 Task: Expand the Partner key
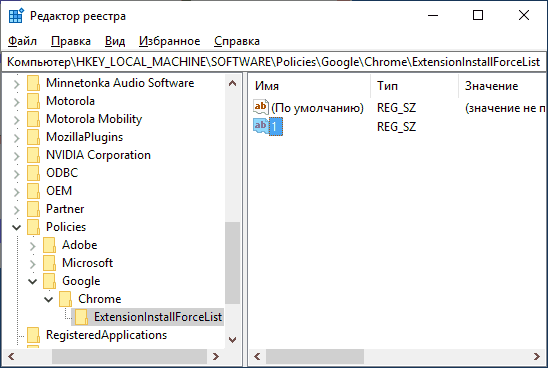tap(16, 210)
